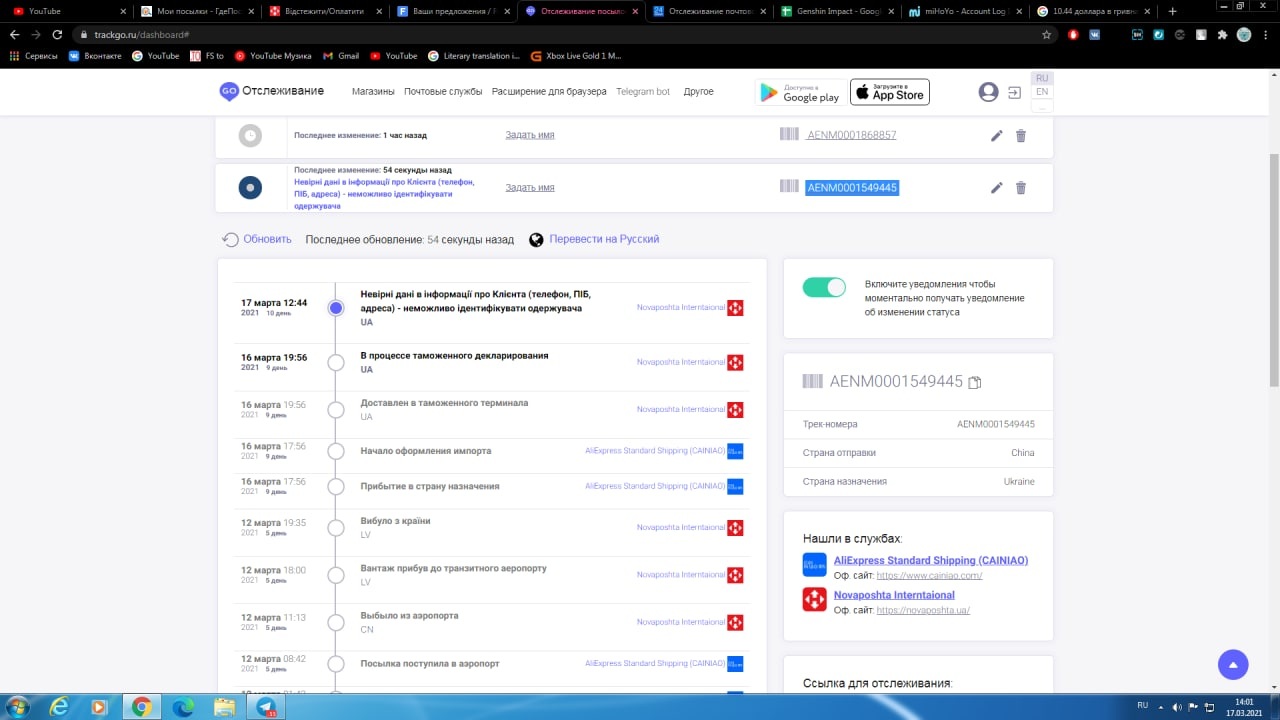Viewport: 1280px width, 720px height.
Task: Reload the page with browser refresh button
Action: [57, 34]
